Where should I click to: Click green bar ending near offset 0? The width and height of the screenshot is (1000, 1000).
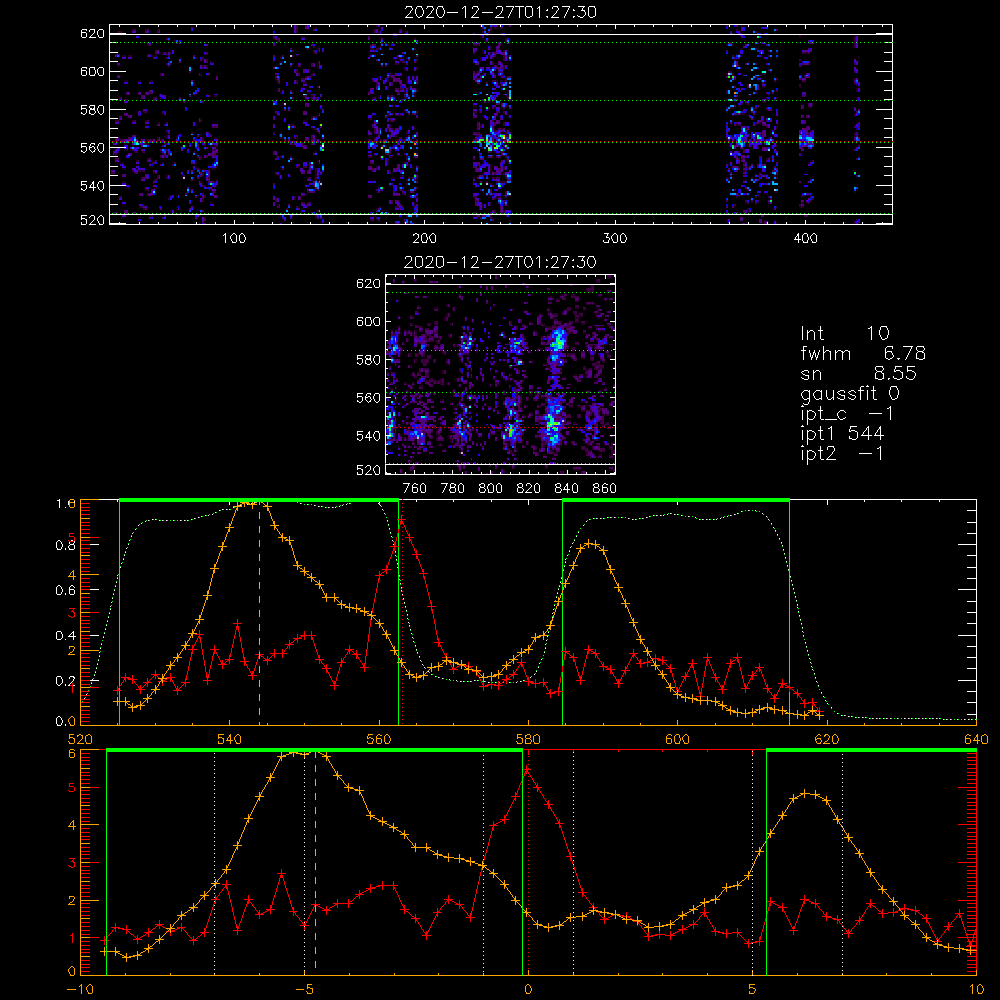(x=314, y=750)
